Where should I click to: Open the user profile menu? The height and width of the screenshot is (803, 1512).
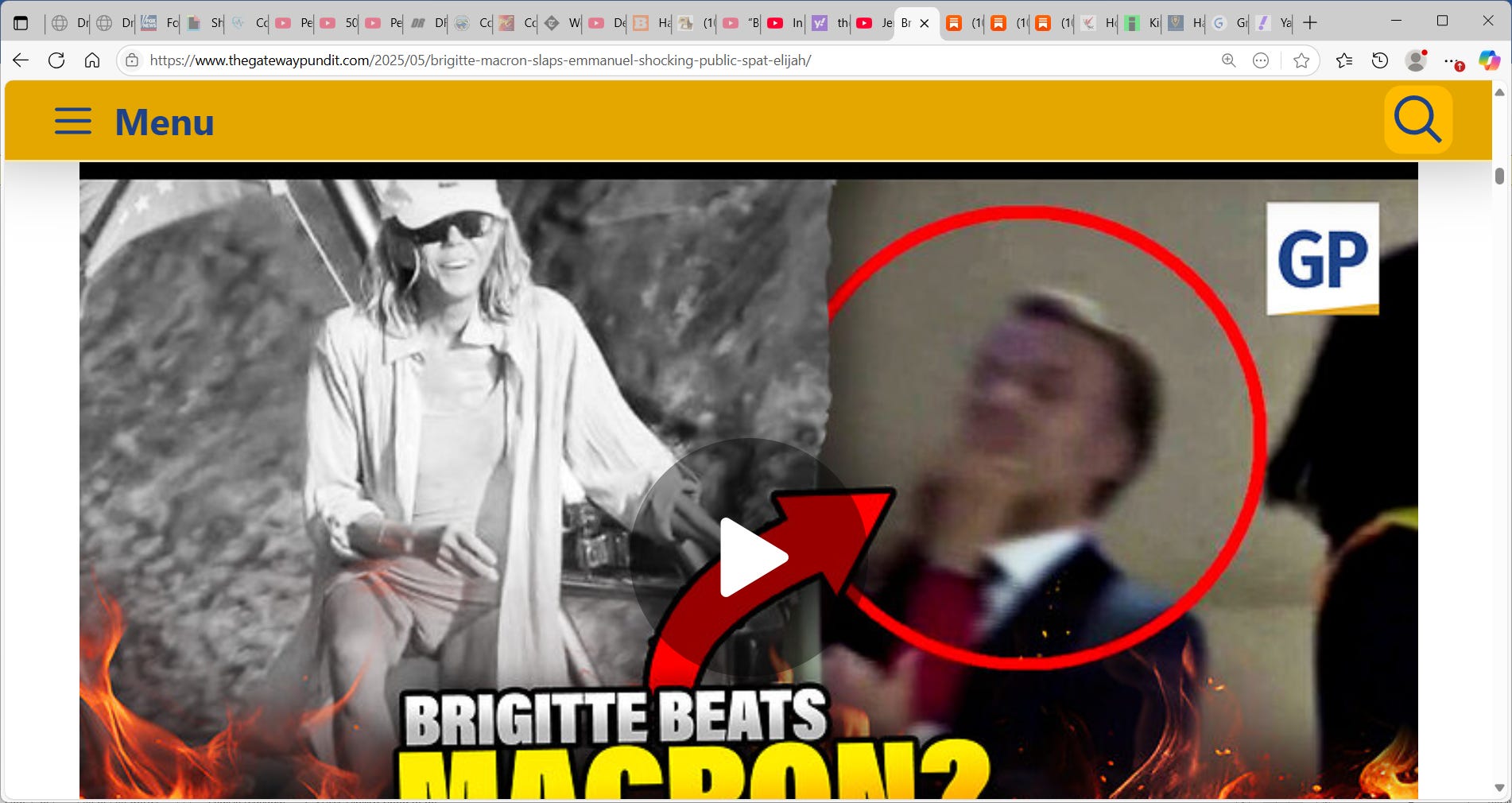tap(1416, 60)
